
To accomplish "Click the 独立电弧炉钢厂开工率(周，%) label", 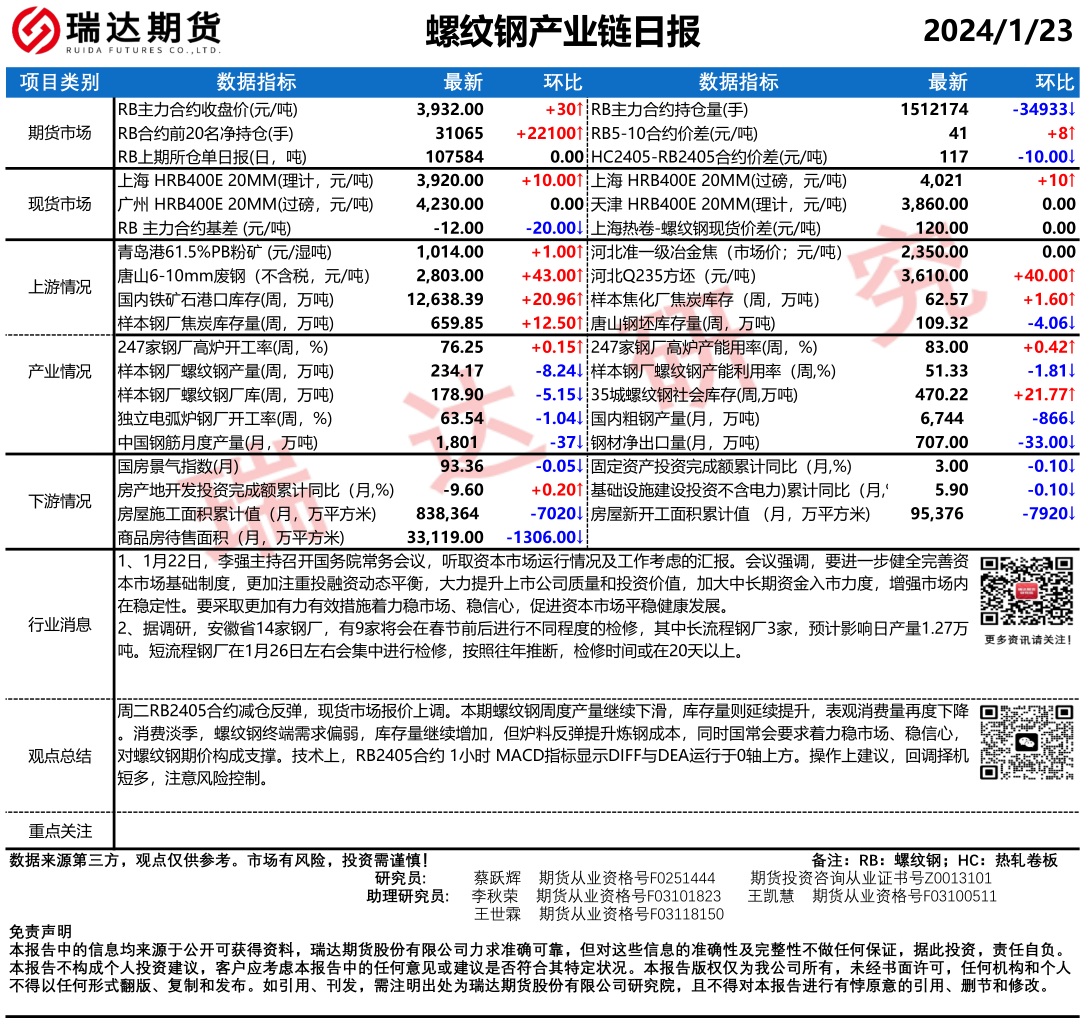I will tap(225, 418).
